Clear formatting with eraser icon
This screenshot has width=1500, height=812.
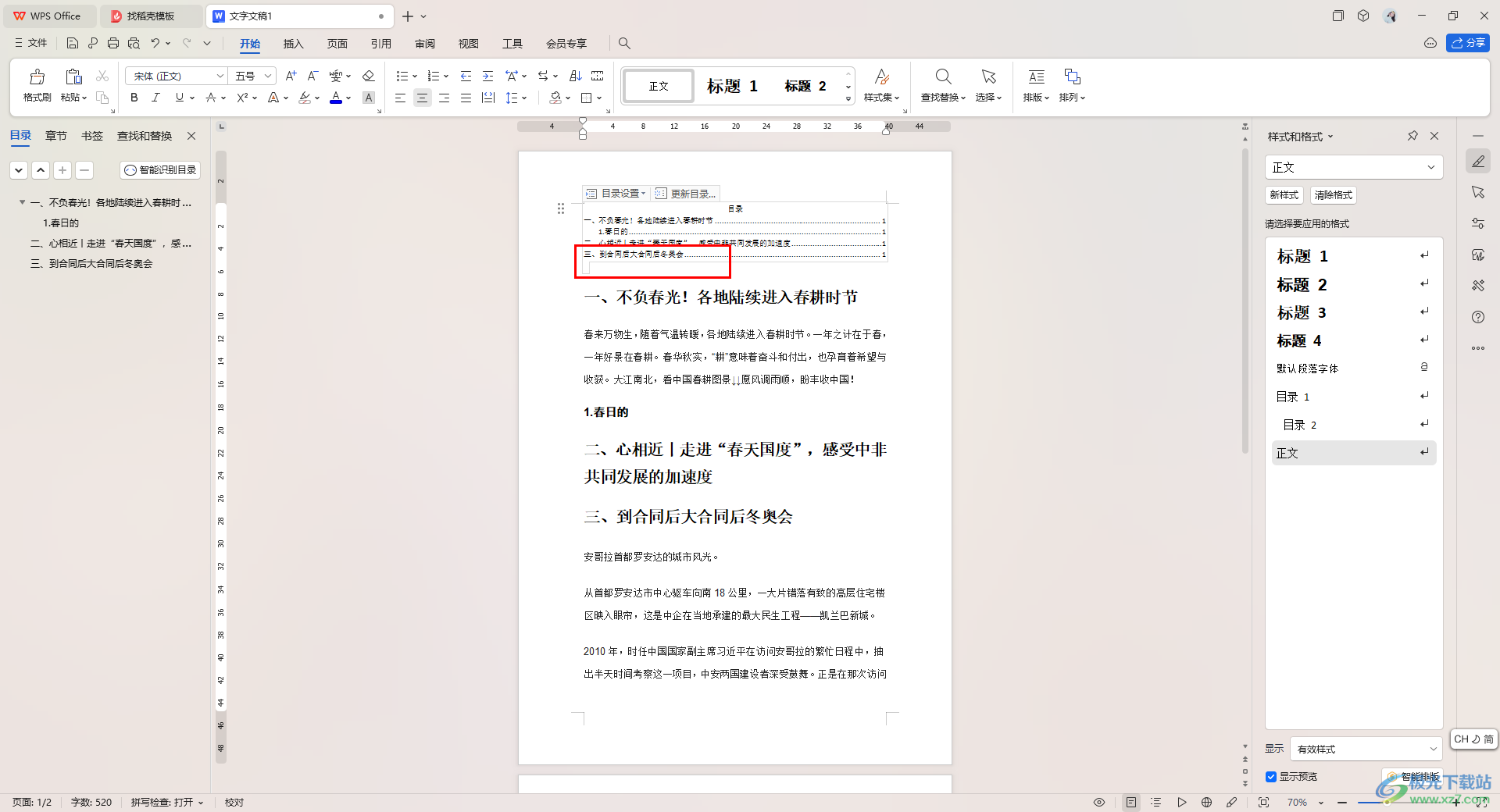click(369, 76)
